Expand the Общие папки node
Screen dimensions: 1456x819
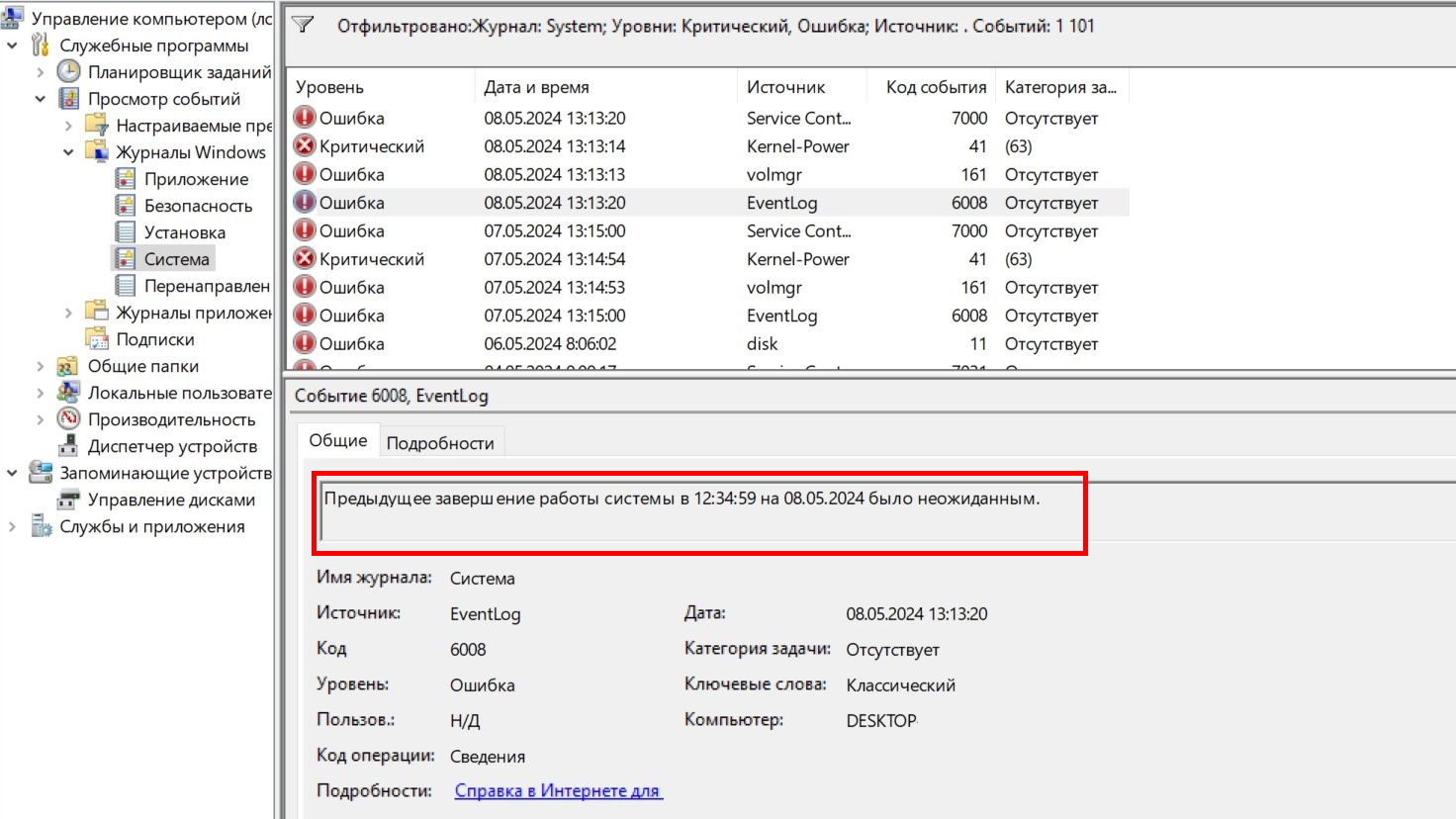[x=40, y=366]
